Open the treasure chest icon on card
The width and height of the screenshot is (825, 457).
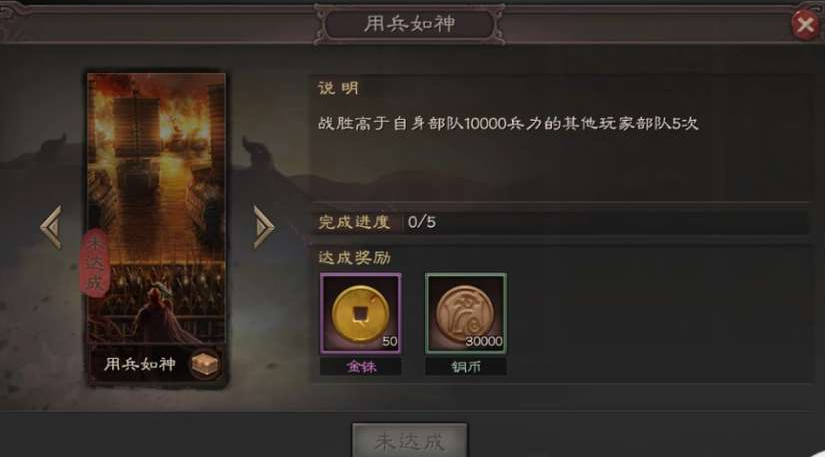pyautogui.click(x=204, y=363)
